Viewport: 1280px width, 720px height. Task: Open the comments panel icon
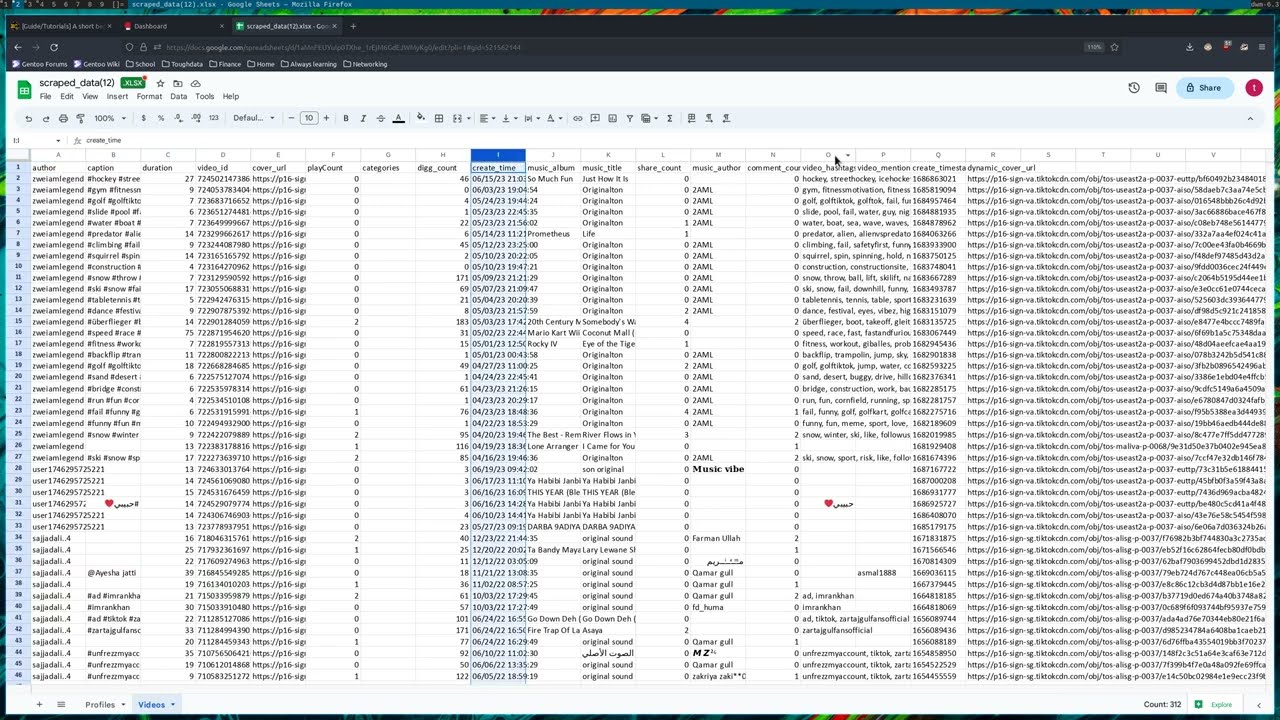(1161, 88)
